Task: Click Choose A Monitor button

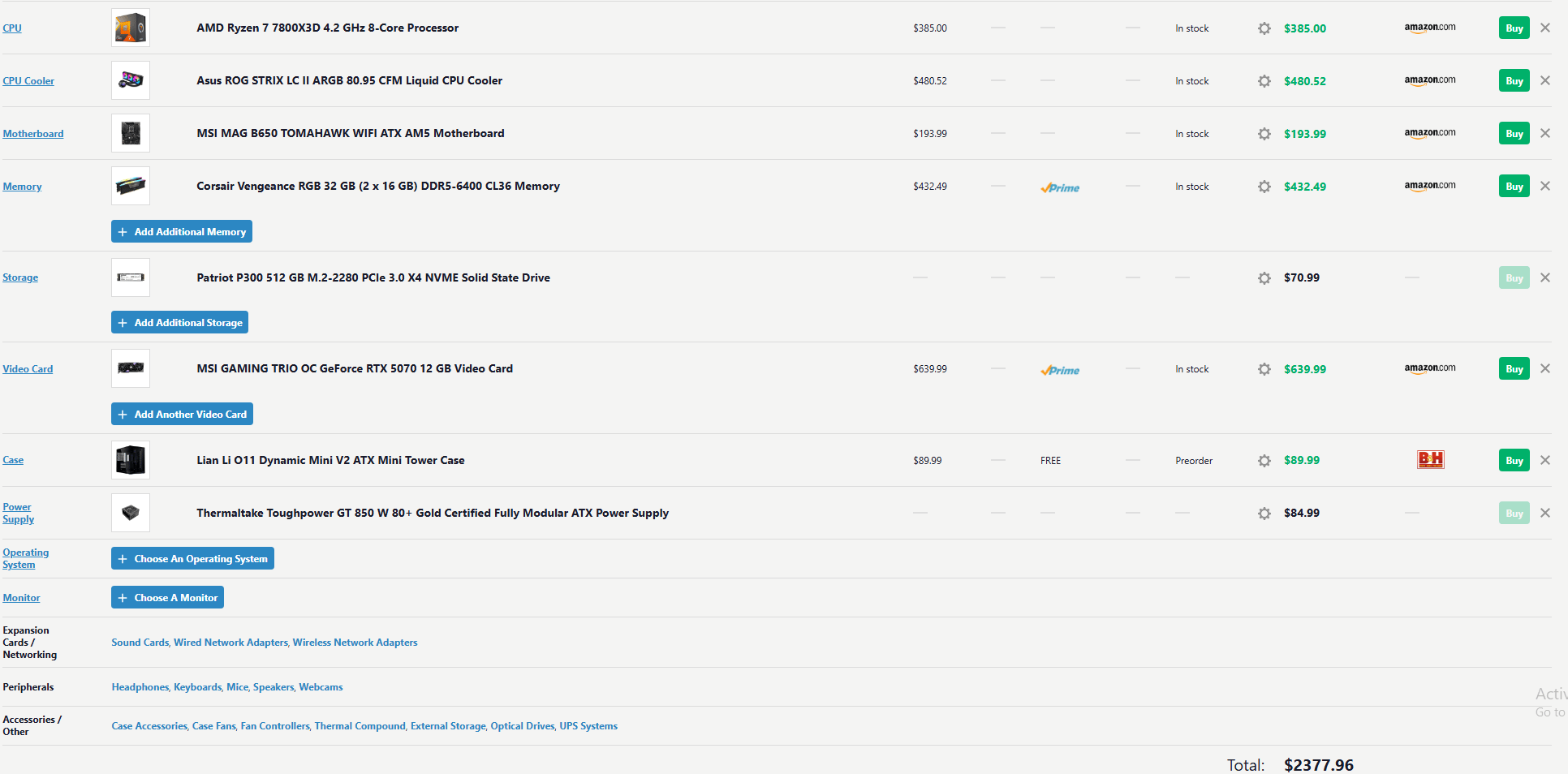Action: [167, 597]
